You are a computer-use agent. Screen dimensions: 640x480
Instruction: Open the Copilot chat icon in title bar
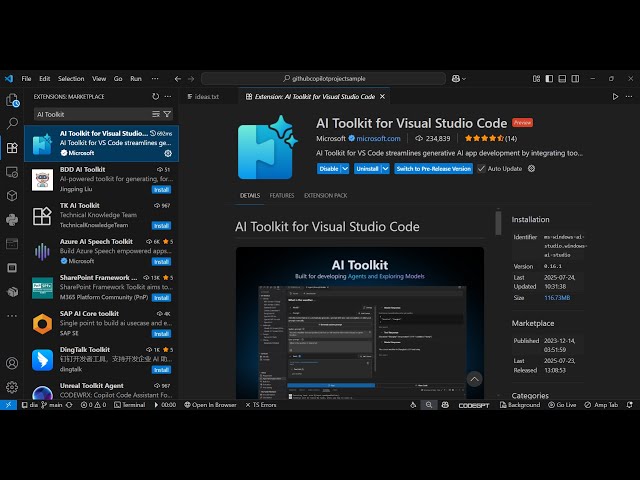click(x=456, y=79)
